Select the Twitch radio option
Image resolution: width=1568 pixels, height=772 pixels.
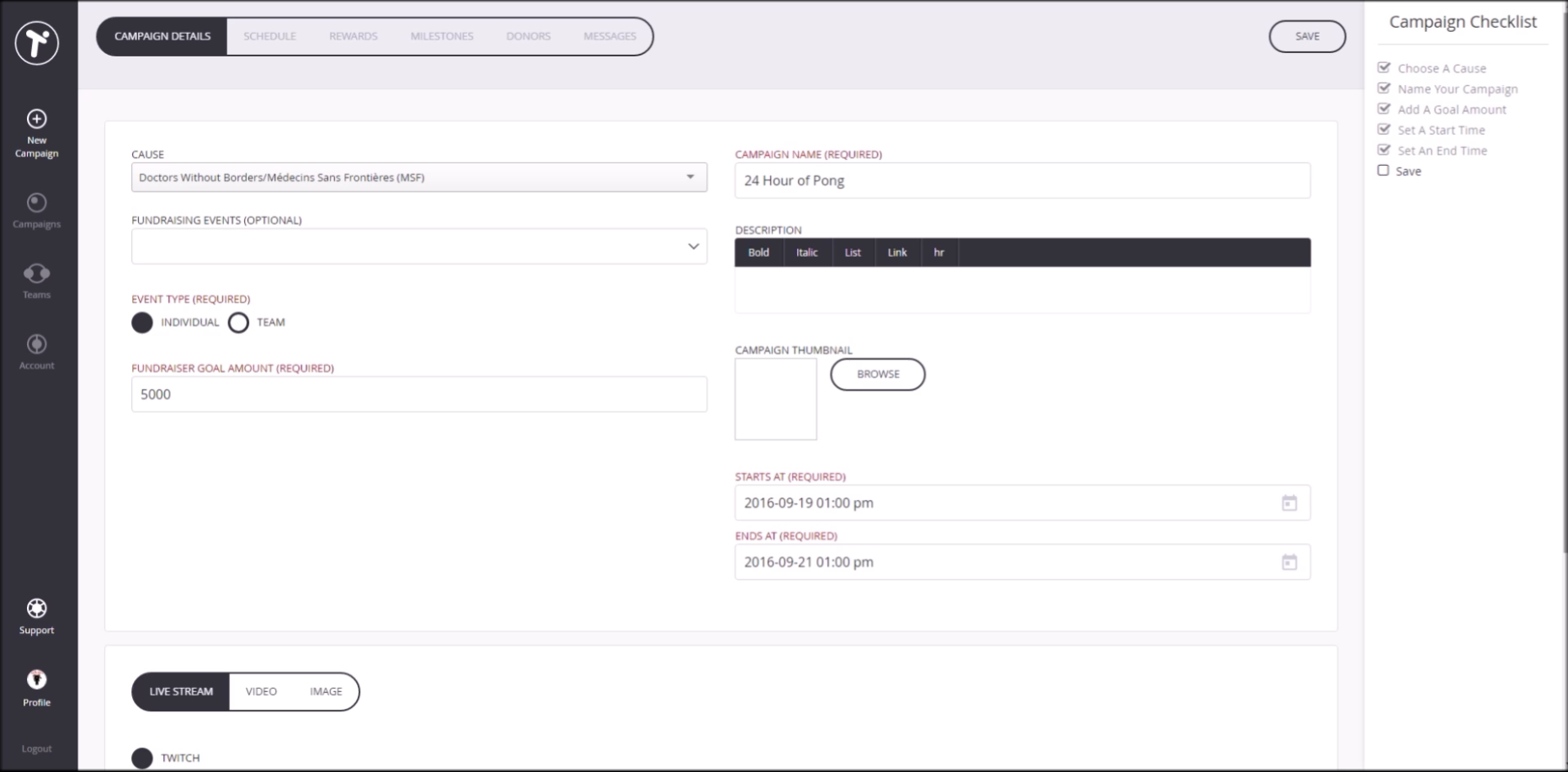(x=142, y=758)
